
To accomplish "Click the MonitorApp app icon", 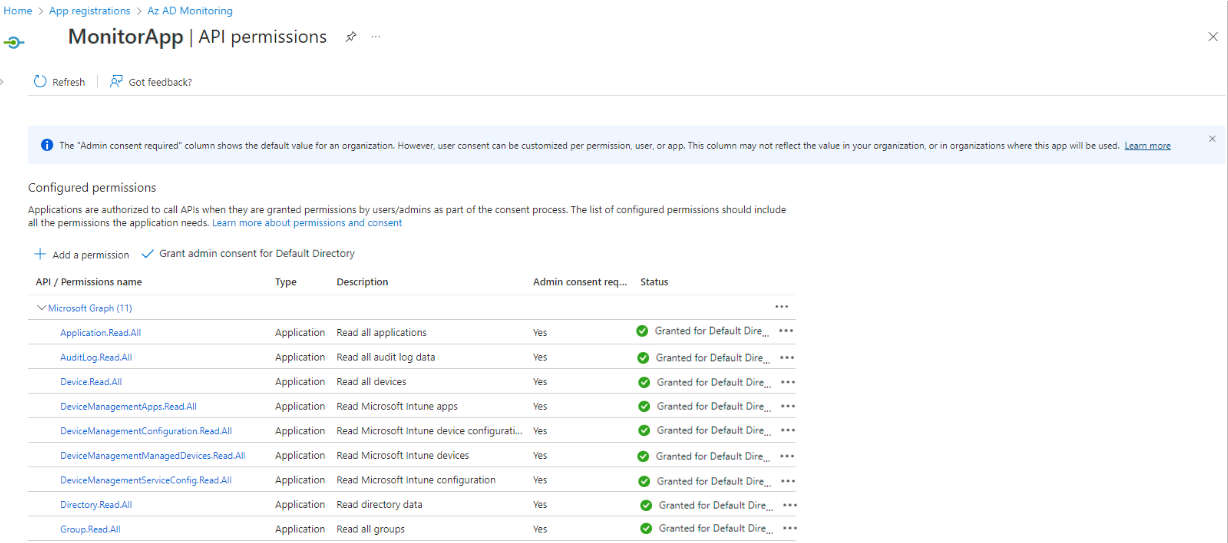I will pos(14,43).
